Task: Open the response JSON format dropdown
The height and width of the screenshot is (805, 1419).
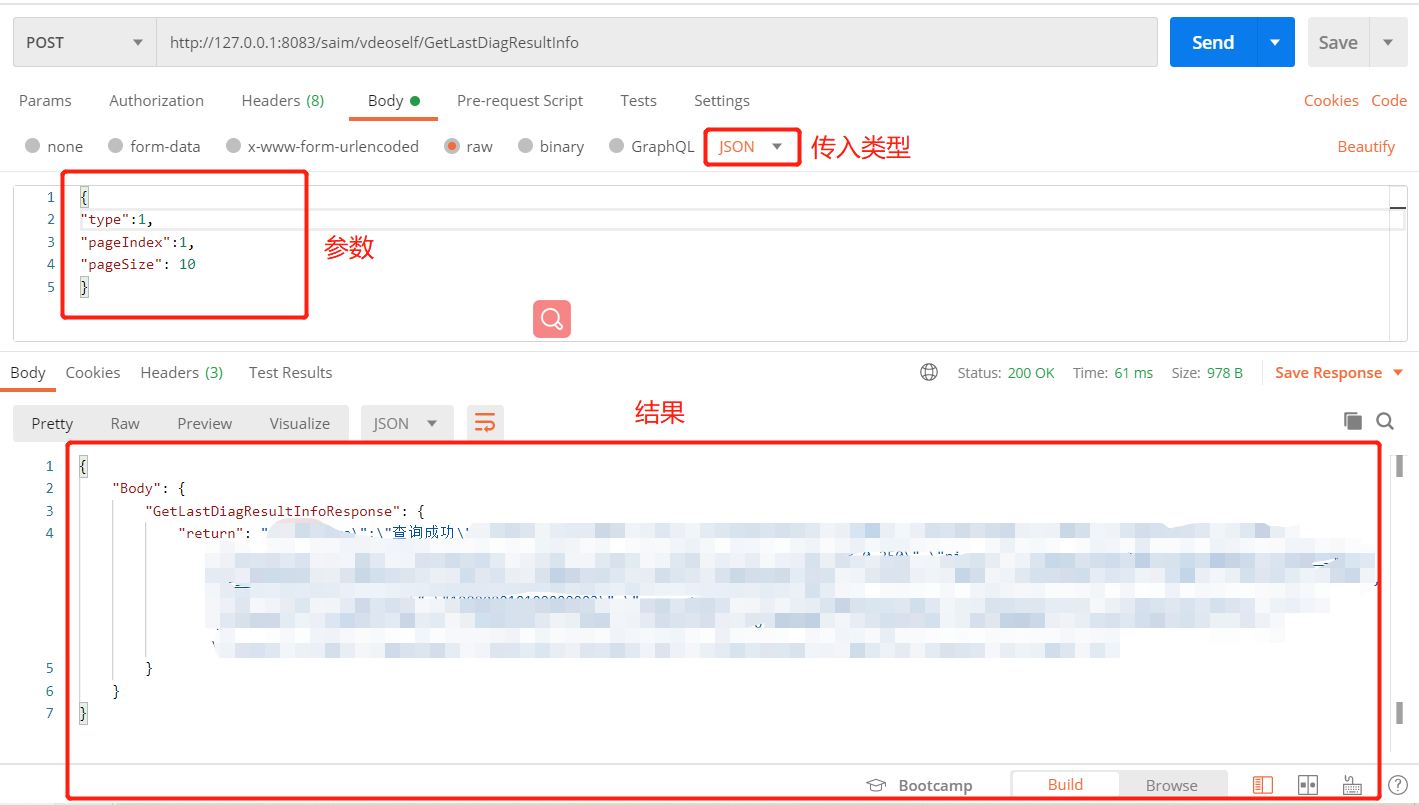Action: [x=407, y=423]
